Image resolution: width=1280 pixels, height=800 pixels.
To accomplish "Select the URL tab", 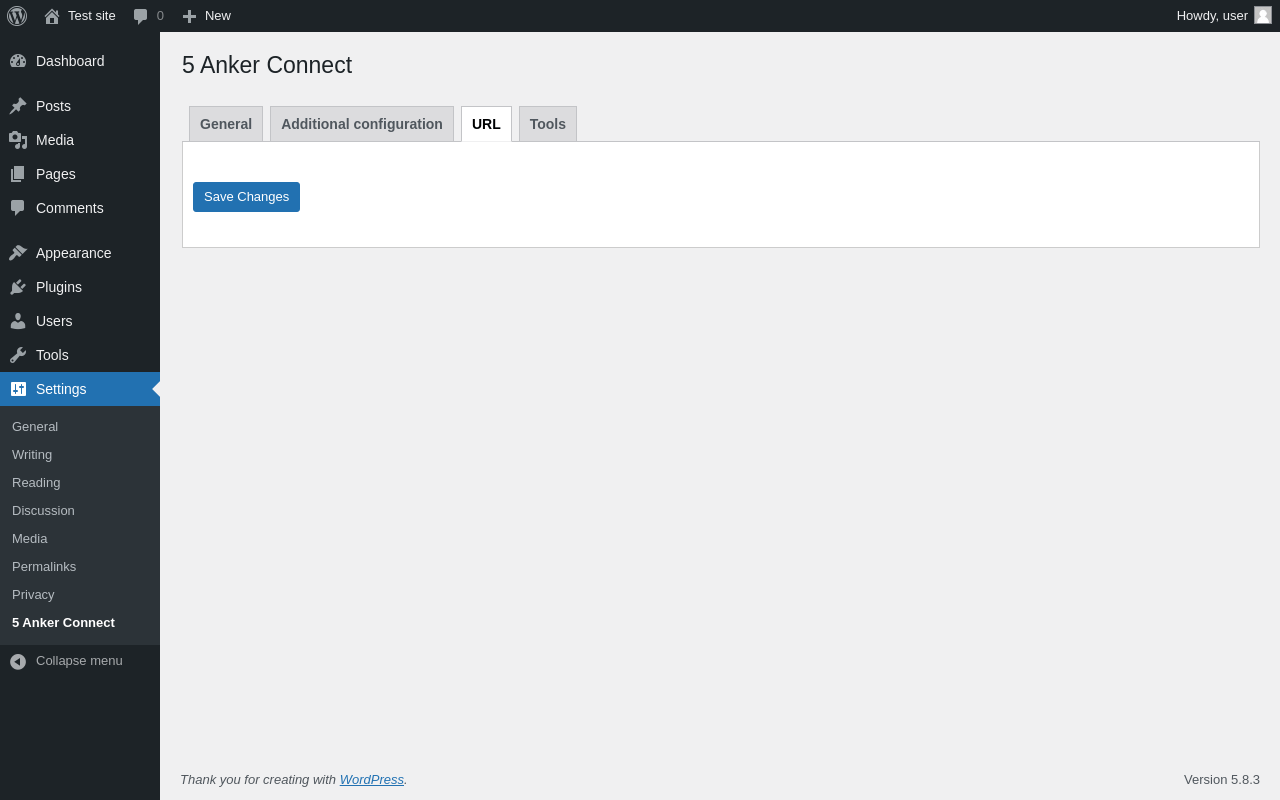I will point(486,124).
